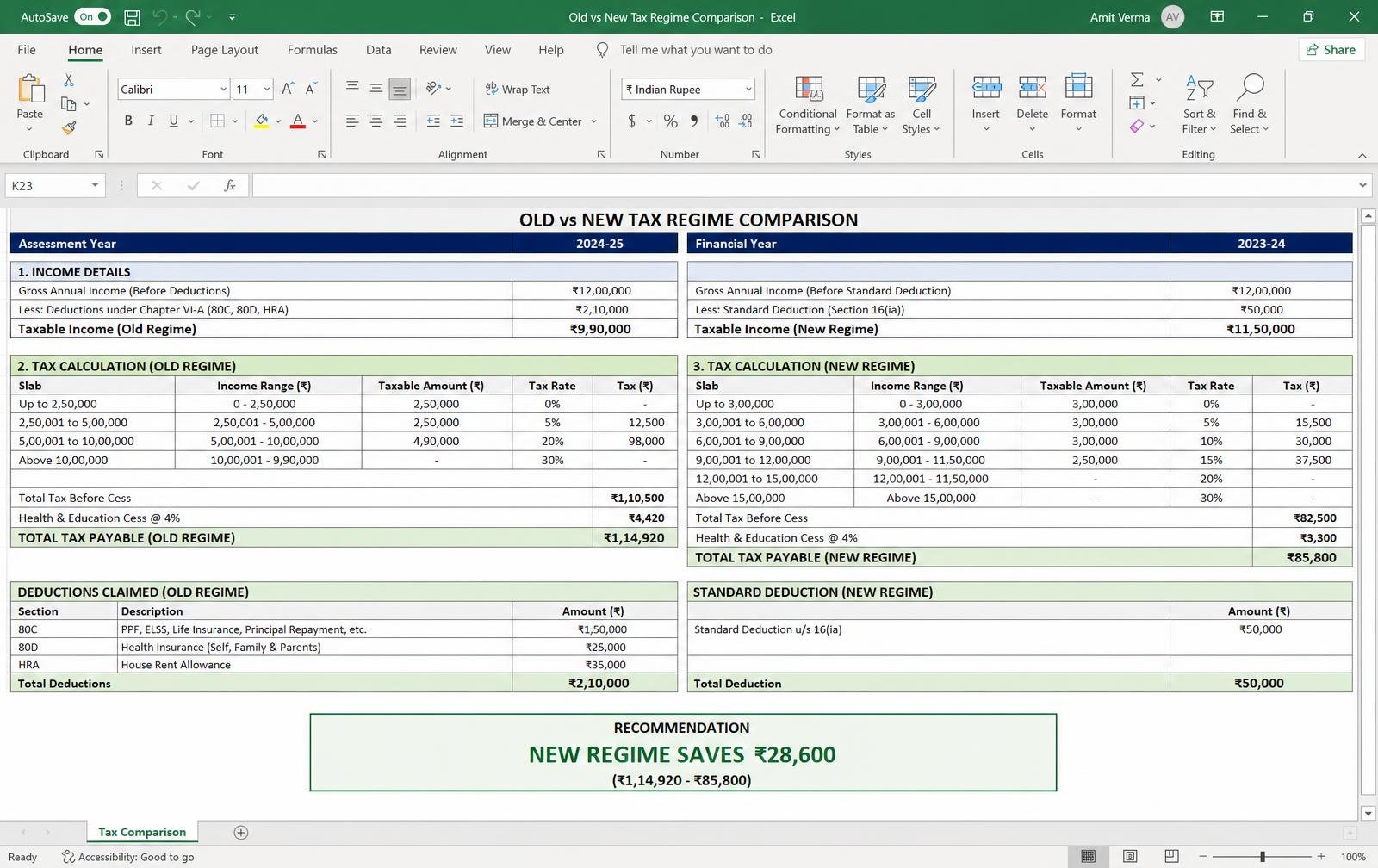The image size is (1378, 868).
Task: Click the Undo arrow icon
Action: click(159, 17)
